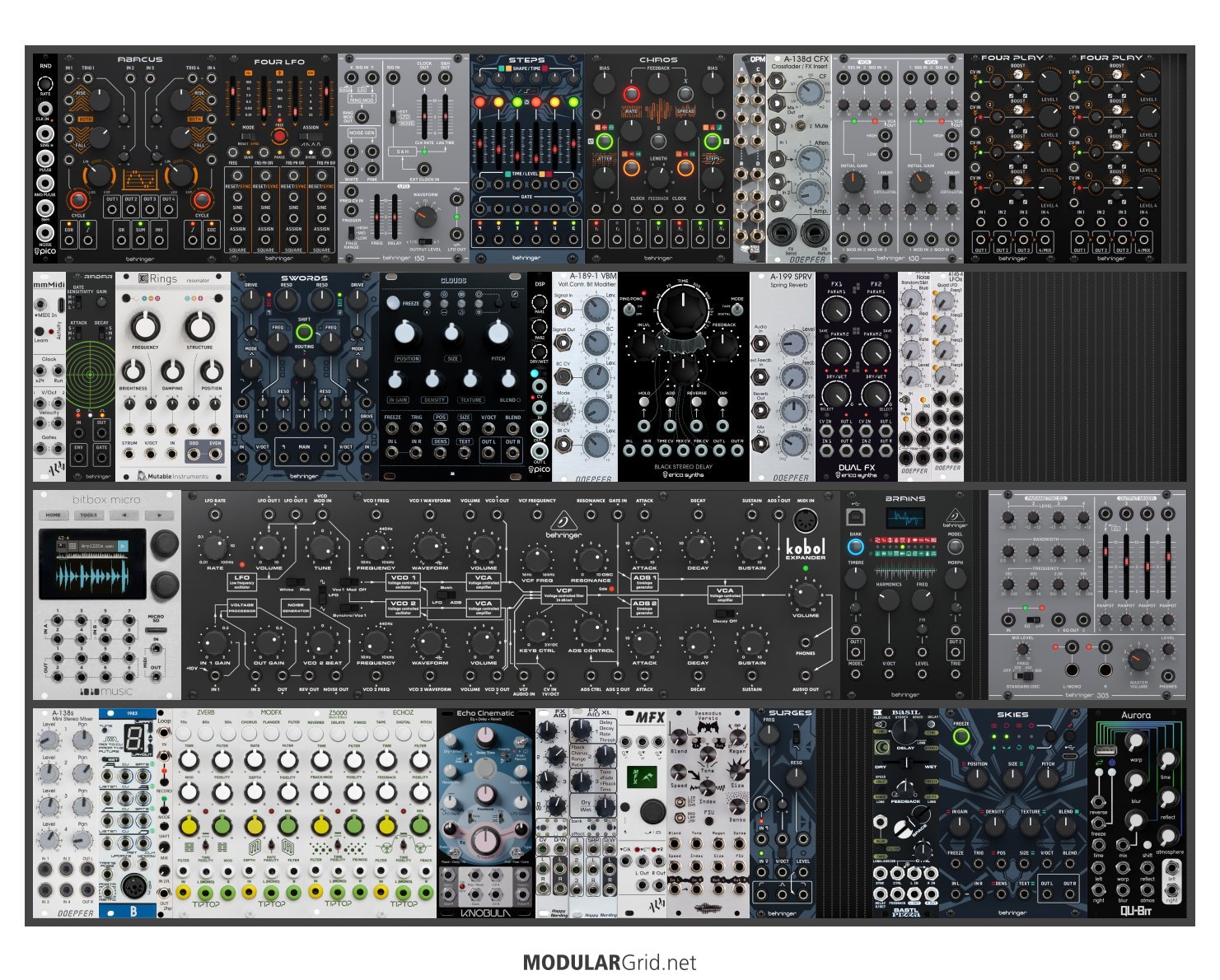Click the AUDIO OUT jack on Kobol Expander

point(805,677)
